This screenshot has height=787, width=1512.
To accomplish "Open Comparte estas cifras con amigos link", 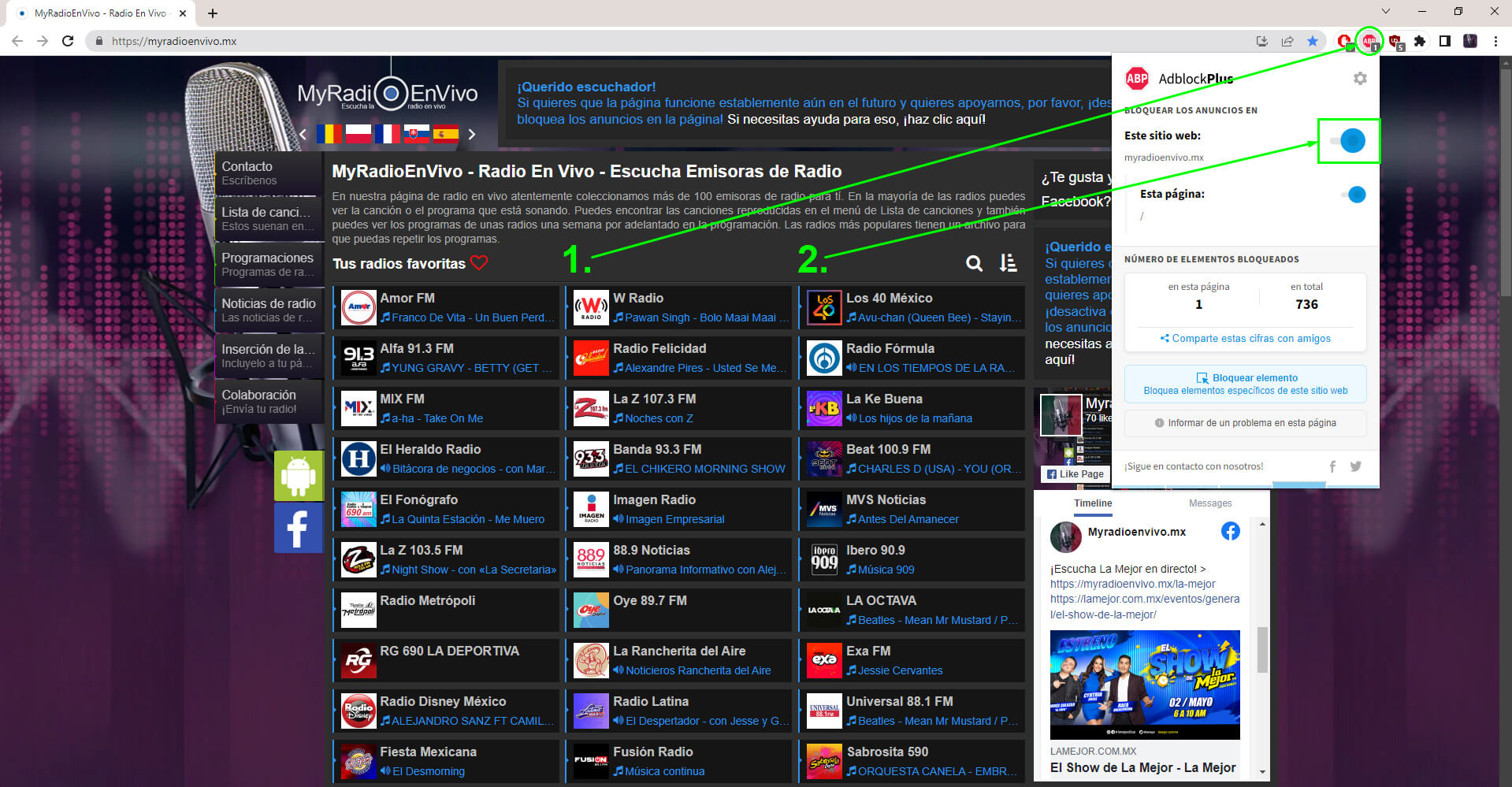I will pyautogui.click(x=1245, y=339).
